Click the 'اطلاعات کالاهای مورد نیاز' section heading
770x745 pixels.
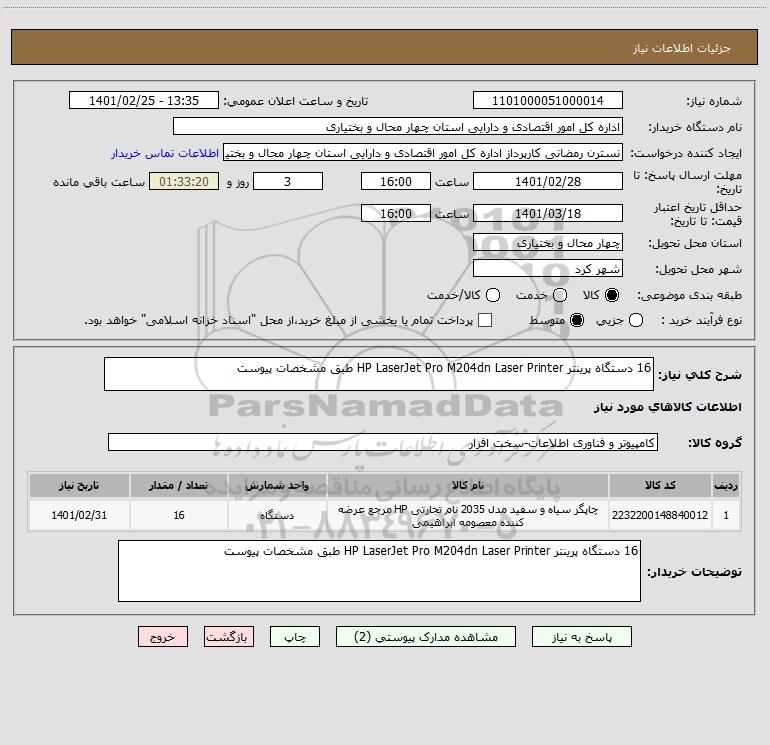(x=667, y=407)
